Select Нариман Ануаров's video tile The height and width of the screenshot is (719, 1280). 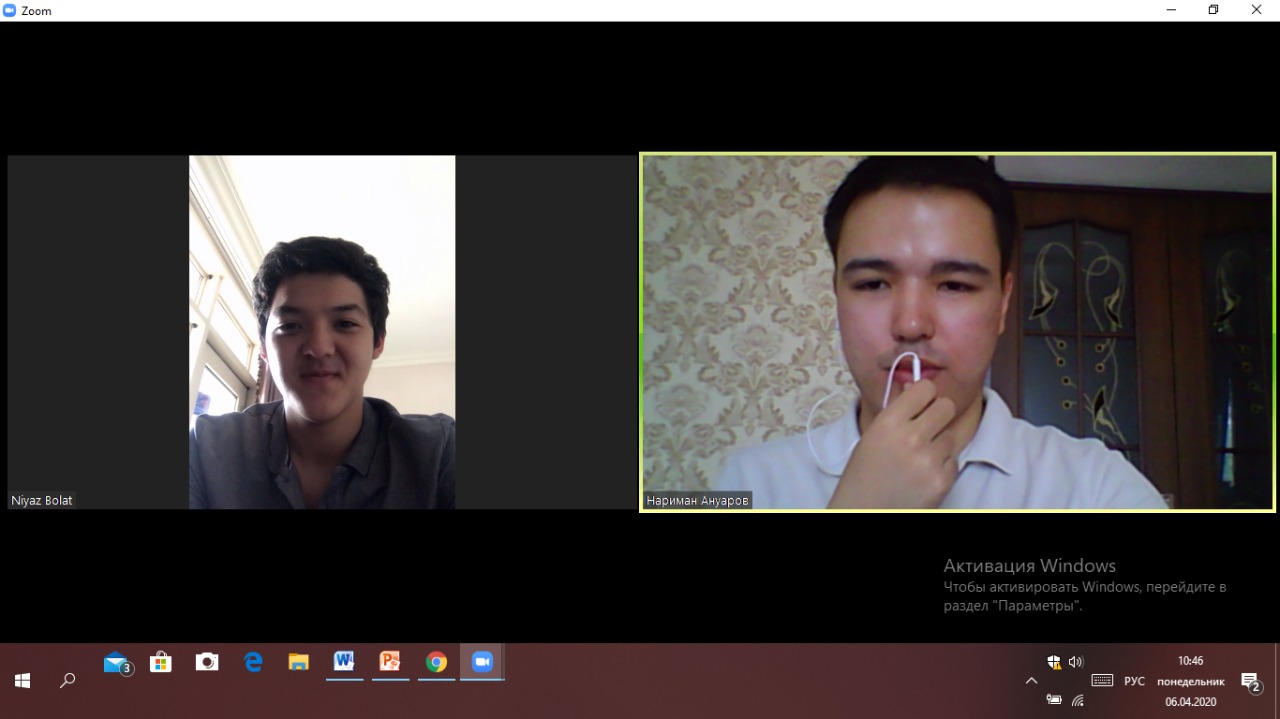(958, 332)
